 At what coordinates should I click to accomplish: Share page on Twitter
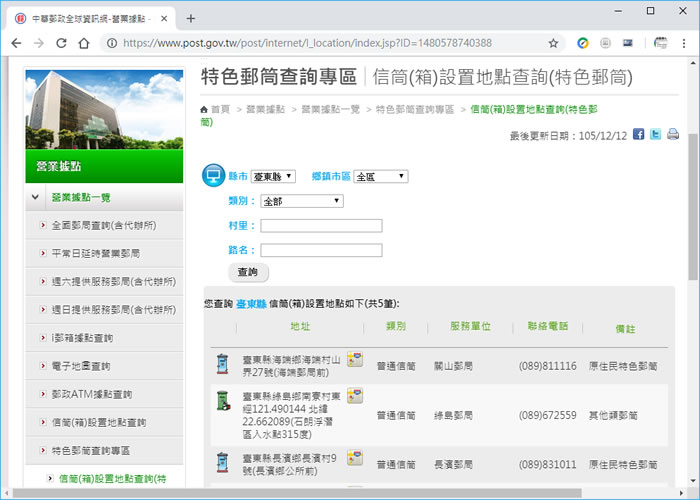[x=655, y=134]
